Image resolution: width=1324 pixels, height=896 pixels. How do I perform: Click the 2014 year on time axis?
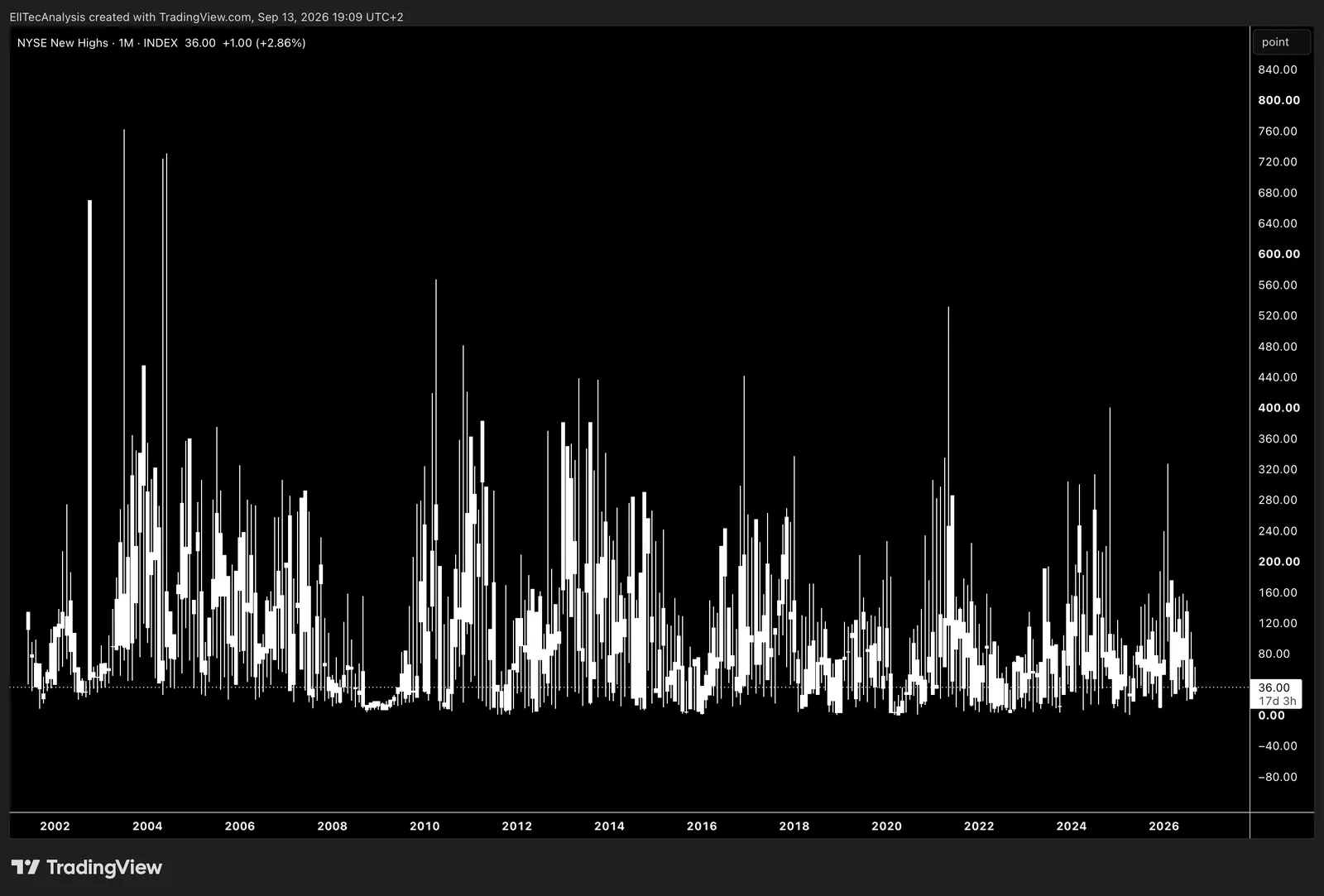click(x=610, y=826)
